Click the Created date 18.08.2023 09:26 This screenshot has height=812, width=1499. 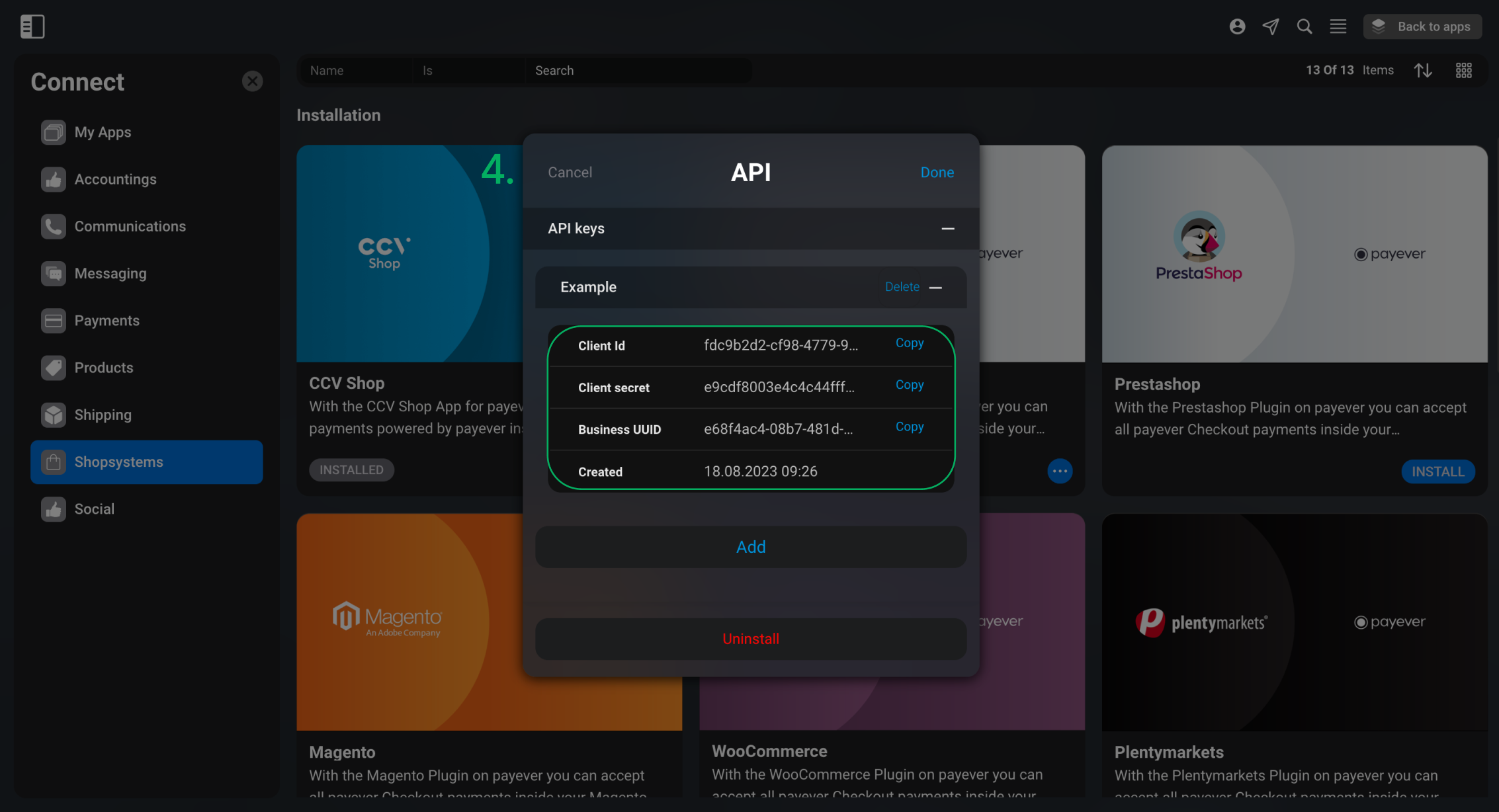761,471
